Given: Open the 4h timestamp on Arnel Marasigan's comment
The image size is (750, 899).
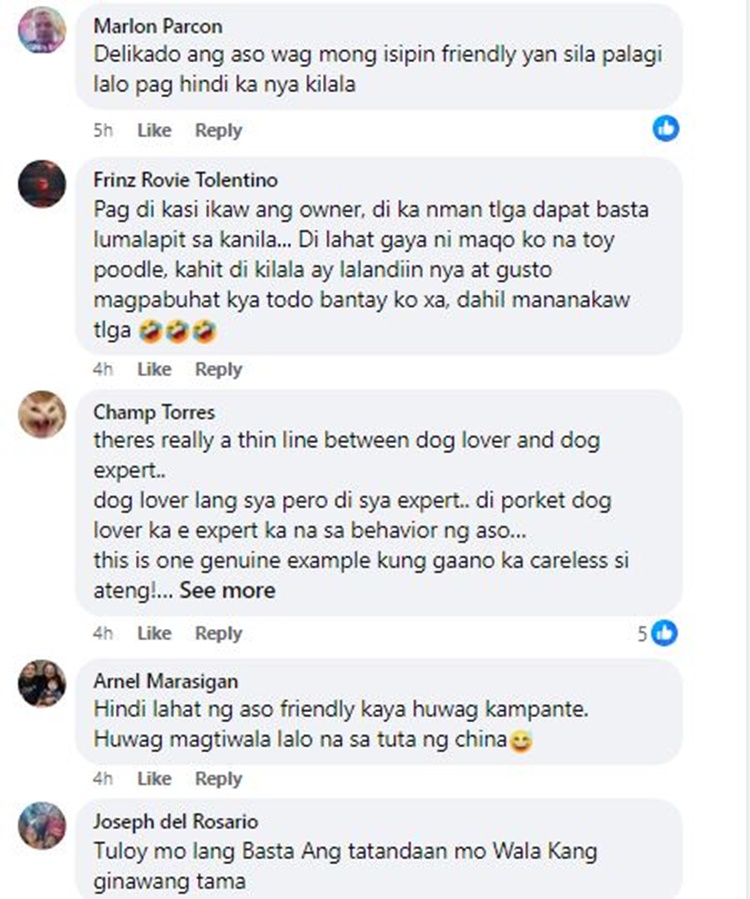Looking at the screenshot, I should click(103, 779).
